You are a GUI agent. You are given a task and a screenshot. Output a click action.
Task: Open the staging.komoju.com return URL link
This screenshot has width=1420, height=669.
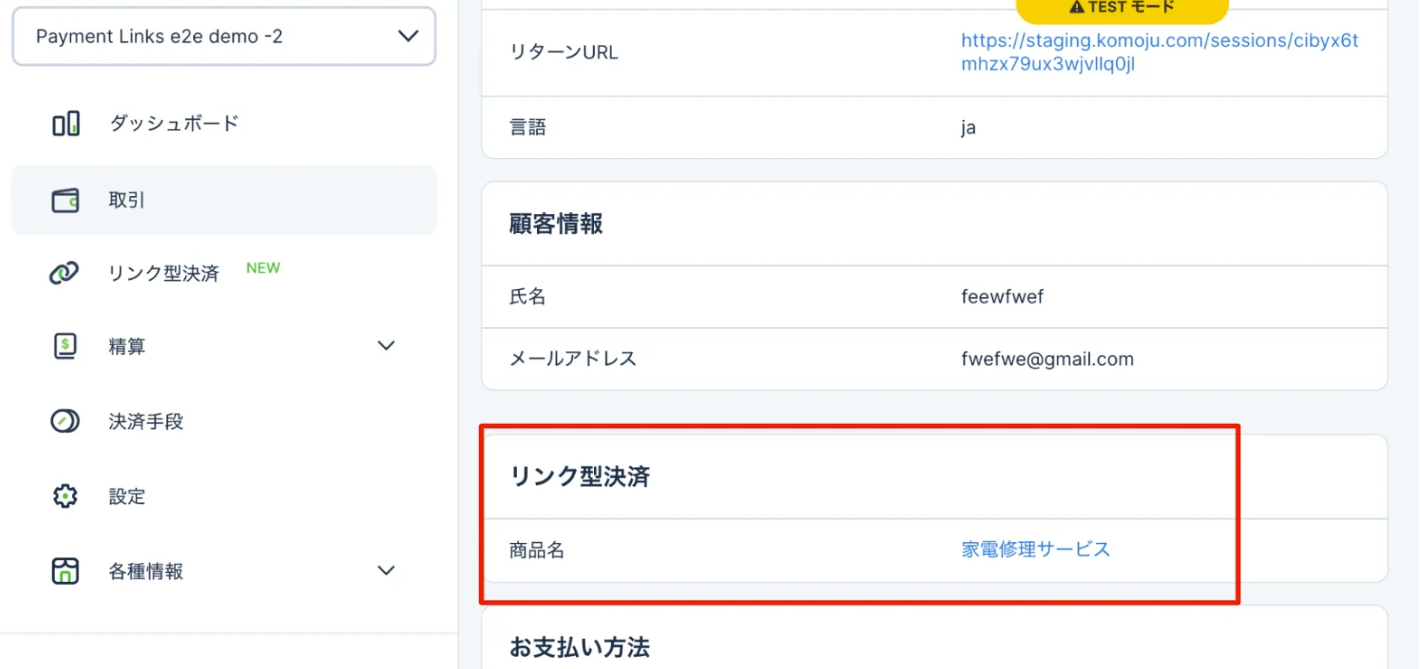click(x=1159, y=52)
